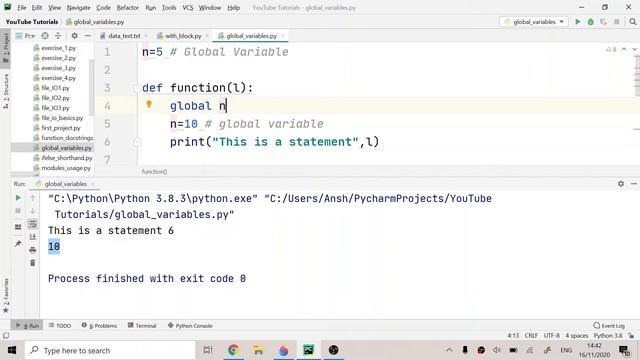
Task: Open the Tools menu
Action: tap(169, 7)
